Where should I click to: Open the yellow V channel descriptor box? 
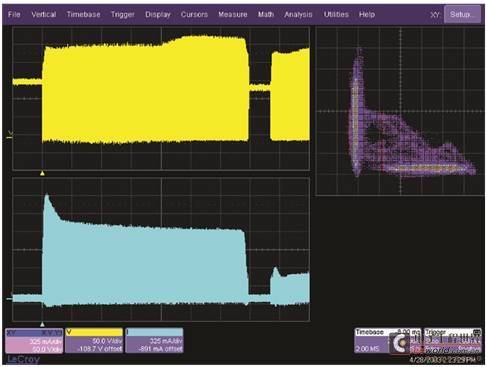coord(94,341)
